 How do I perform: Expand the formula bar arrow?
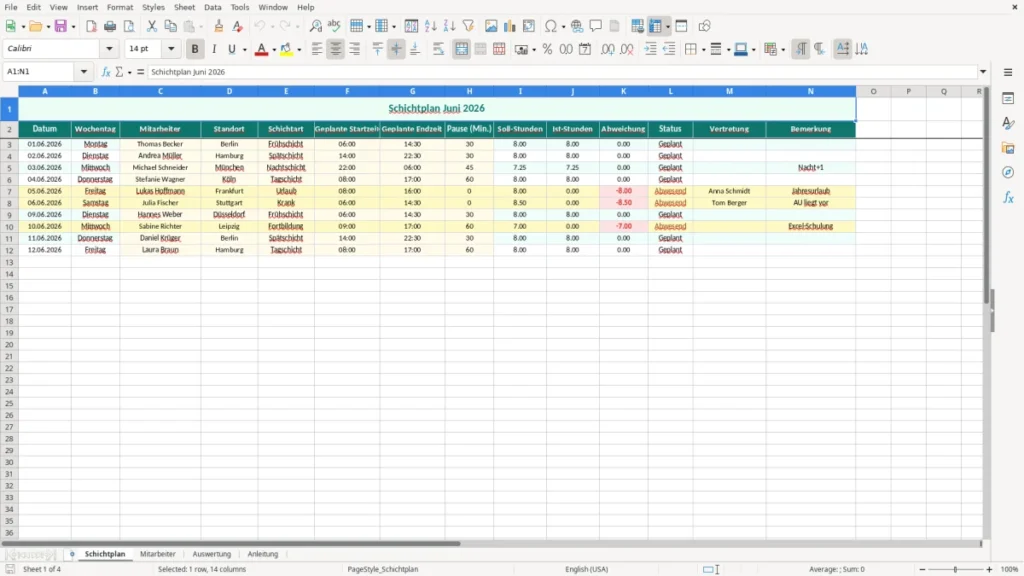point(983,72)
